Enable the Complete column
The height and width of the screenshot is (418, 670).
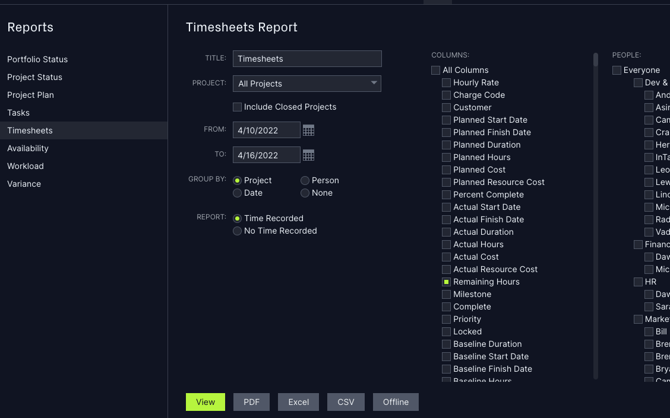coord(446,306)
